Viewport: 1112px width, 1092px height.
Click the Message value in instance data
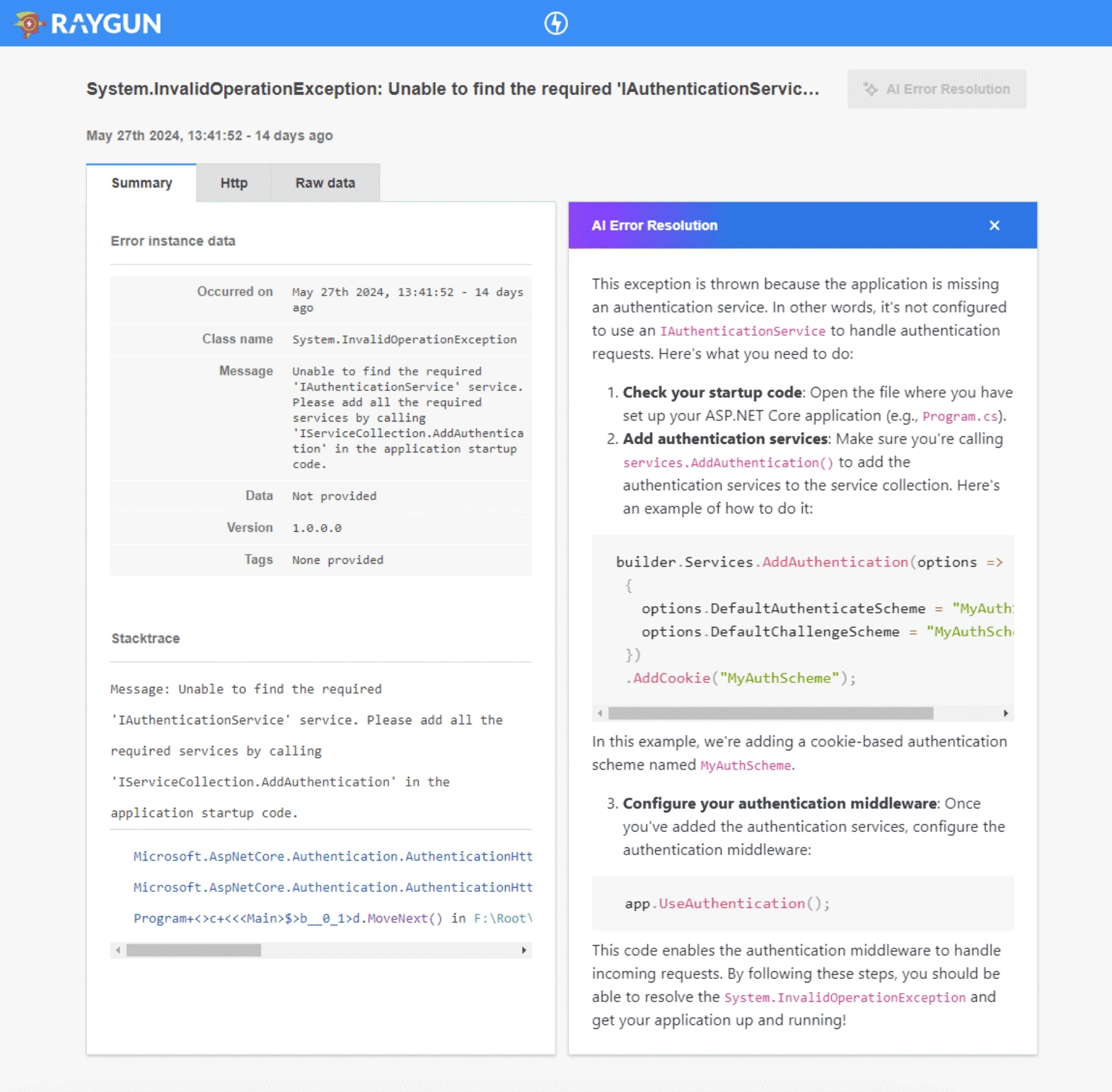(x=408, y=417)
